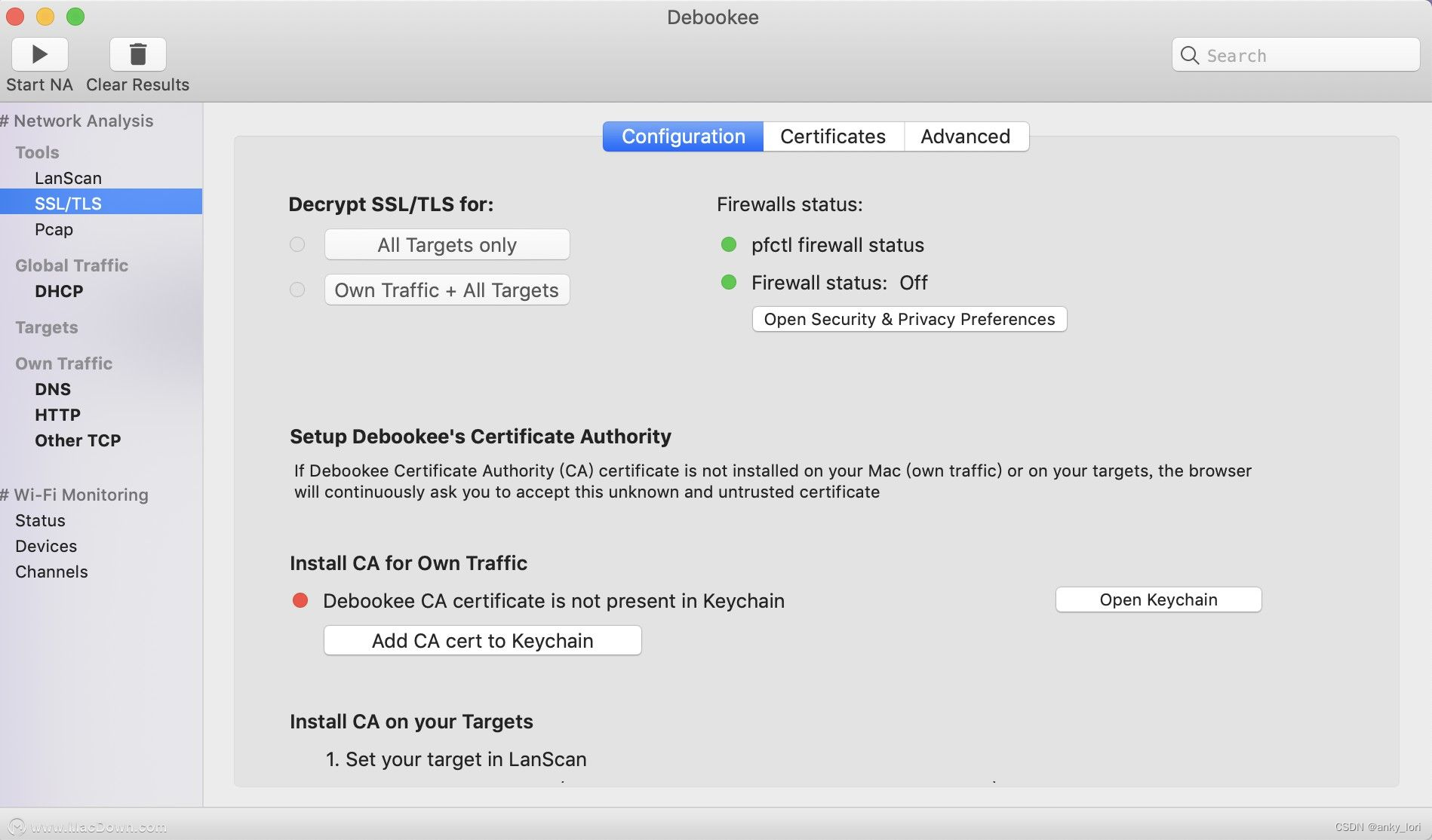This screenshot has width=1432, height=840.
Task: Click the Tools group label
Action: point(37,152)
